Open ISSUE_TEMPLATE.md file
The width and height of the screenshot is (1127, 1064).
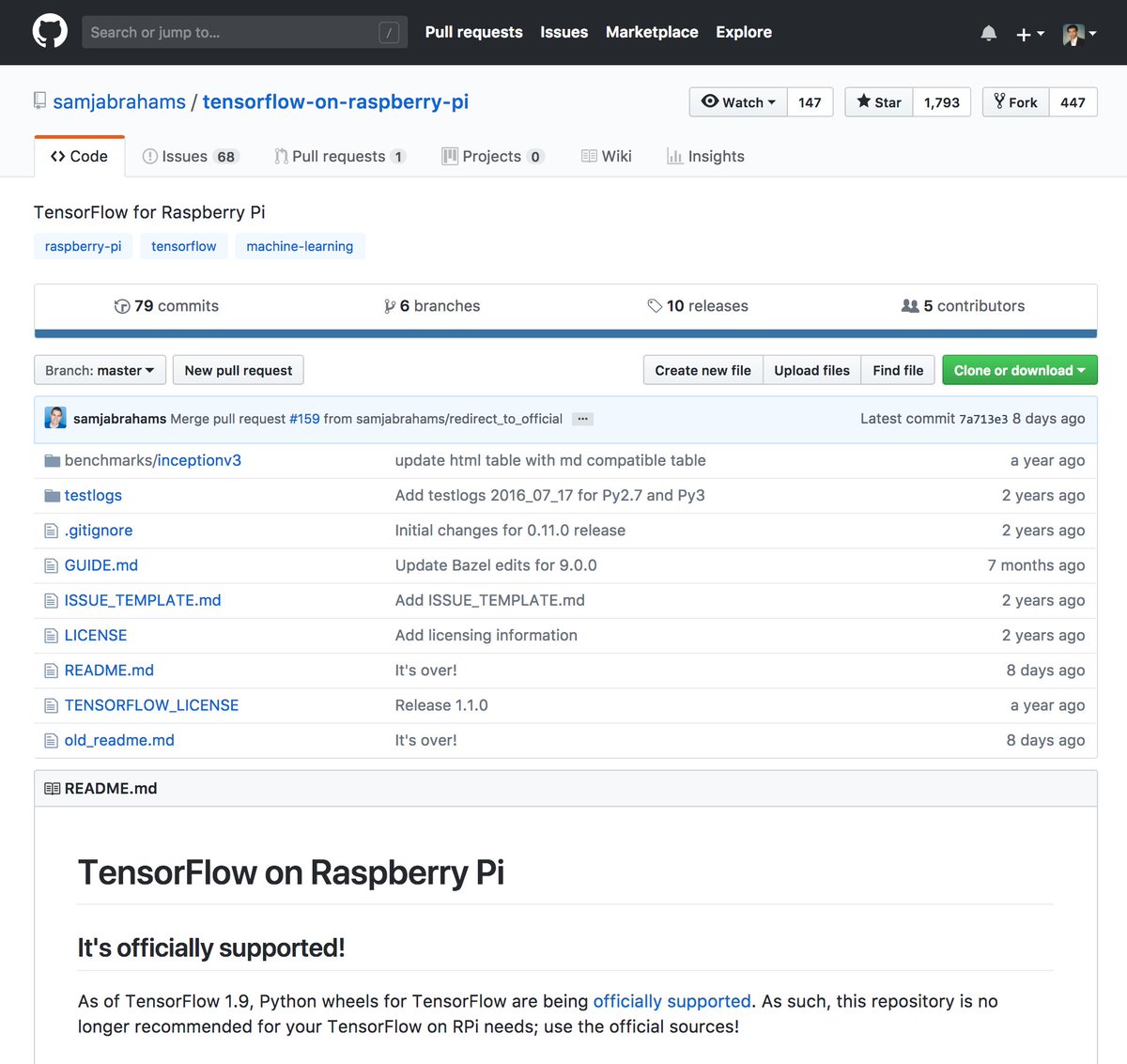(x=143, y=600)
